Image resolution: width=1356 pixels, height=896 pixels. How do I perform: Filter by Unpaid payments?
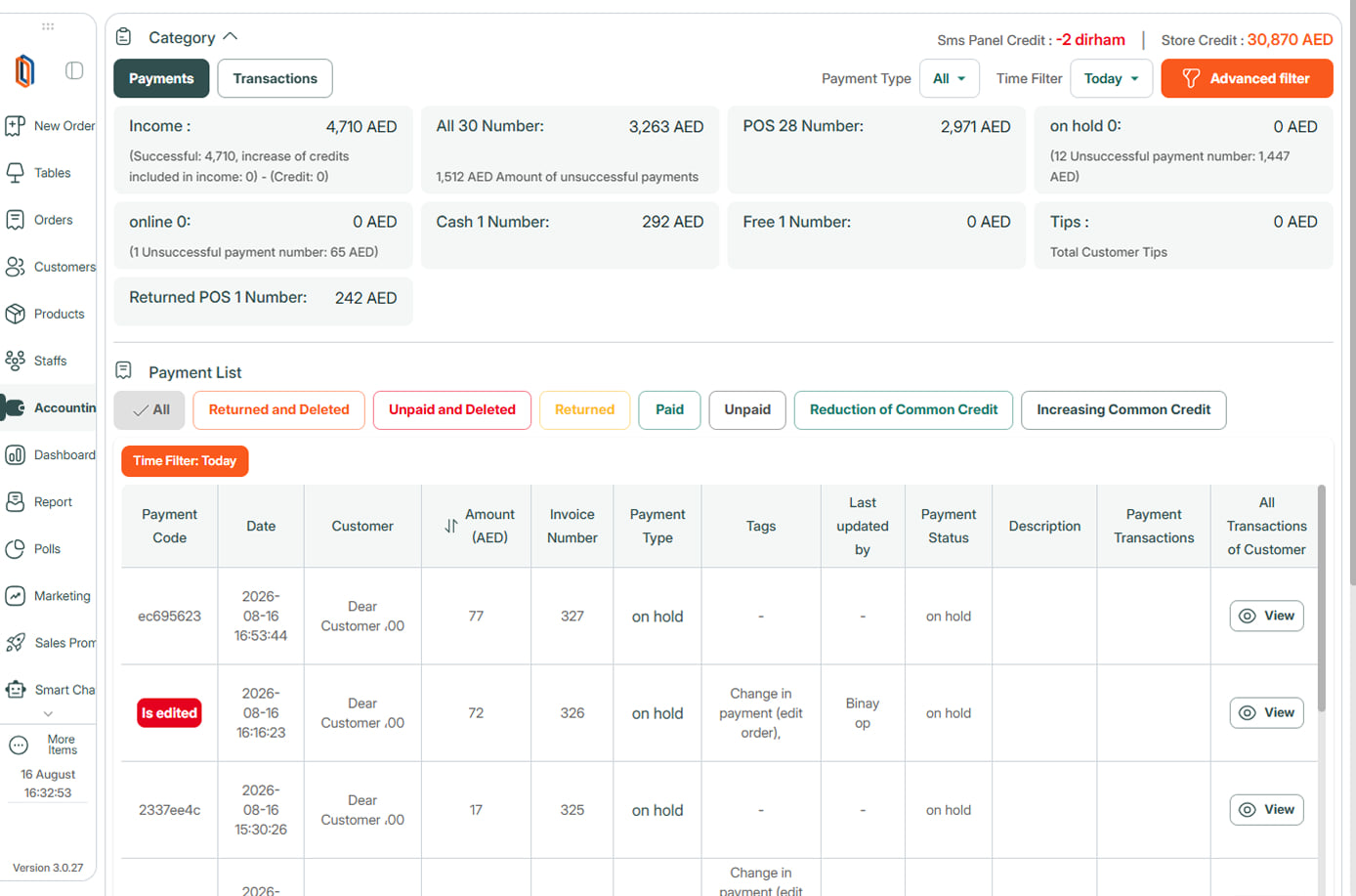[x=747, y=409]
